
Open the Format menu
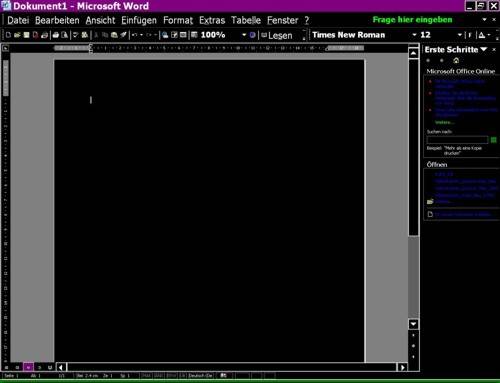click(178, 20)
